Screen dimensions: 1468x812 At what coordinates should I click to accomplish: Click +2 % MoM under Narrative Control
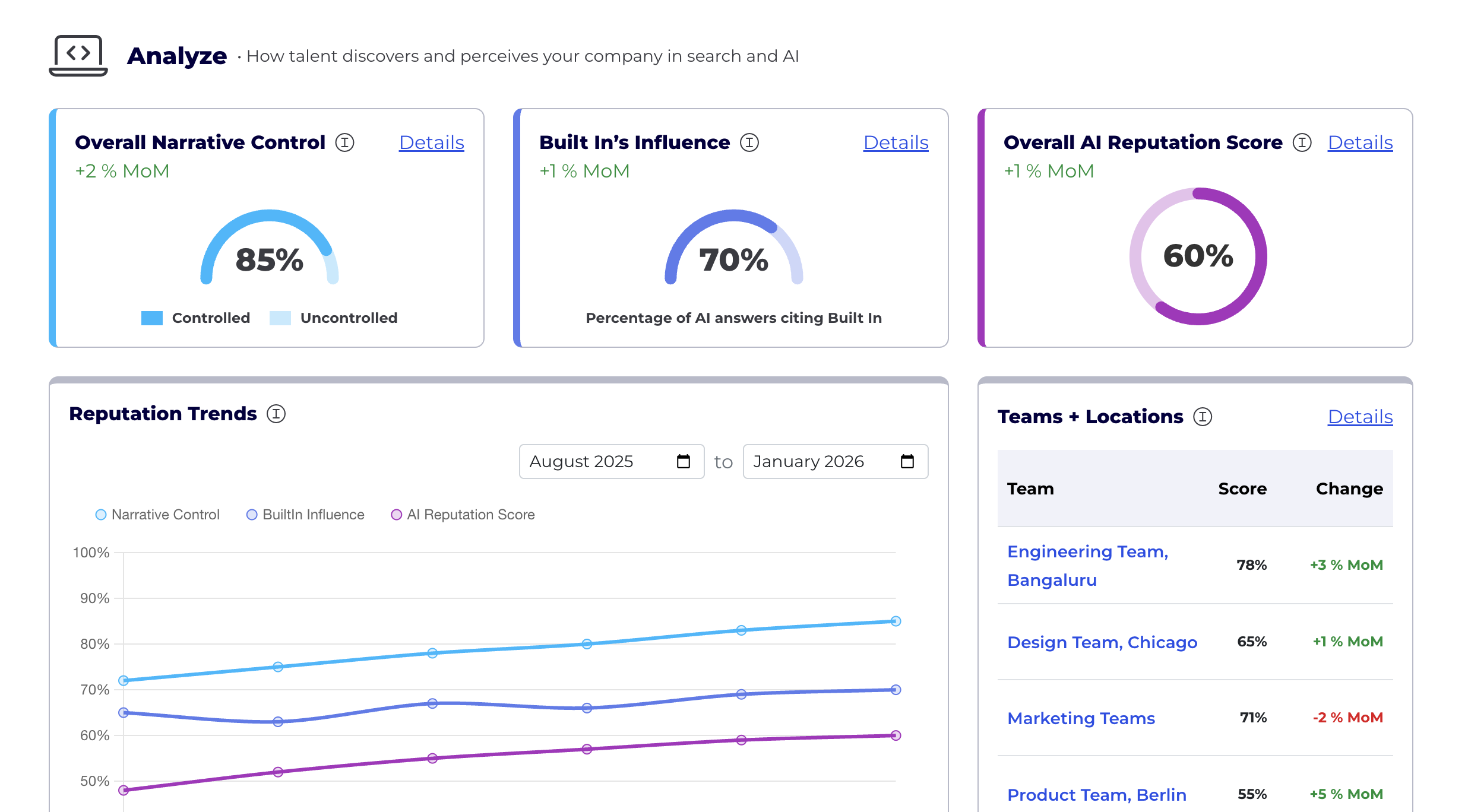click(122, 171)
